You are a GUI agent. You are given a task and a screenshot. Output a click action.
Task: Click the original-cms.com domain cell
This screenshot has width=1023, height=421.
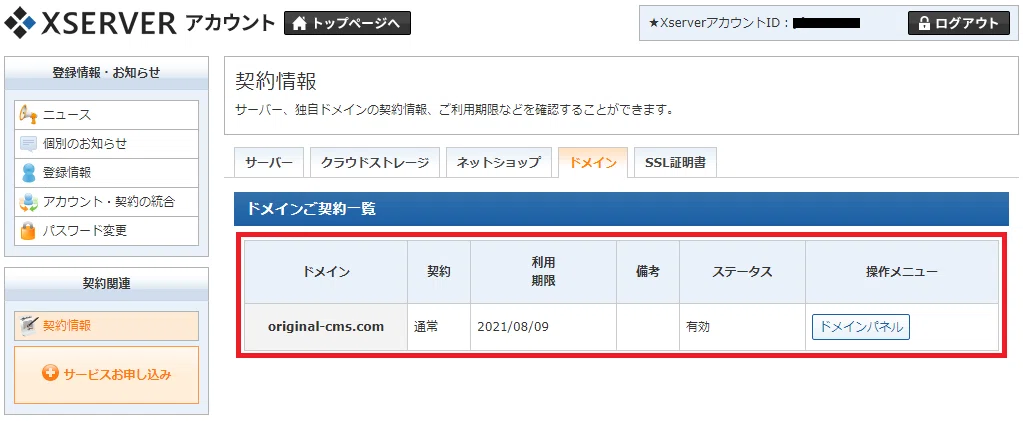[326, 327]
